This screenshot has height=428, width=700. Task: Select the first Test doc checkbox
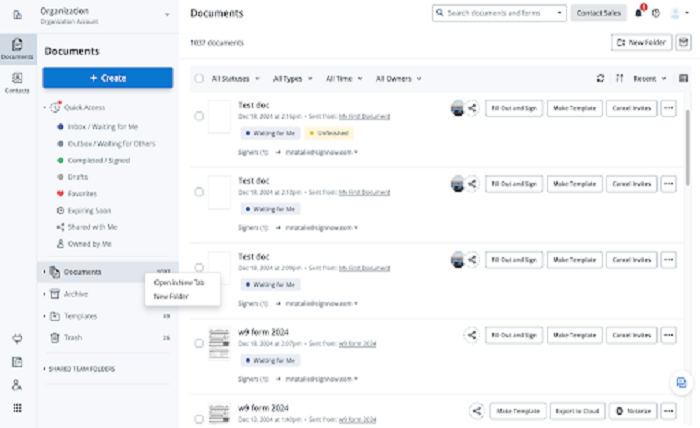[199, 116]
